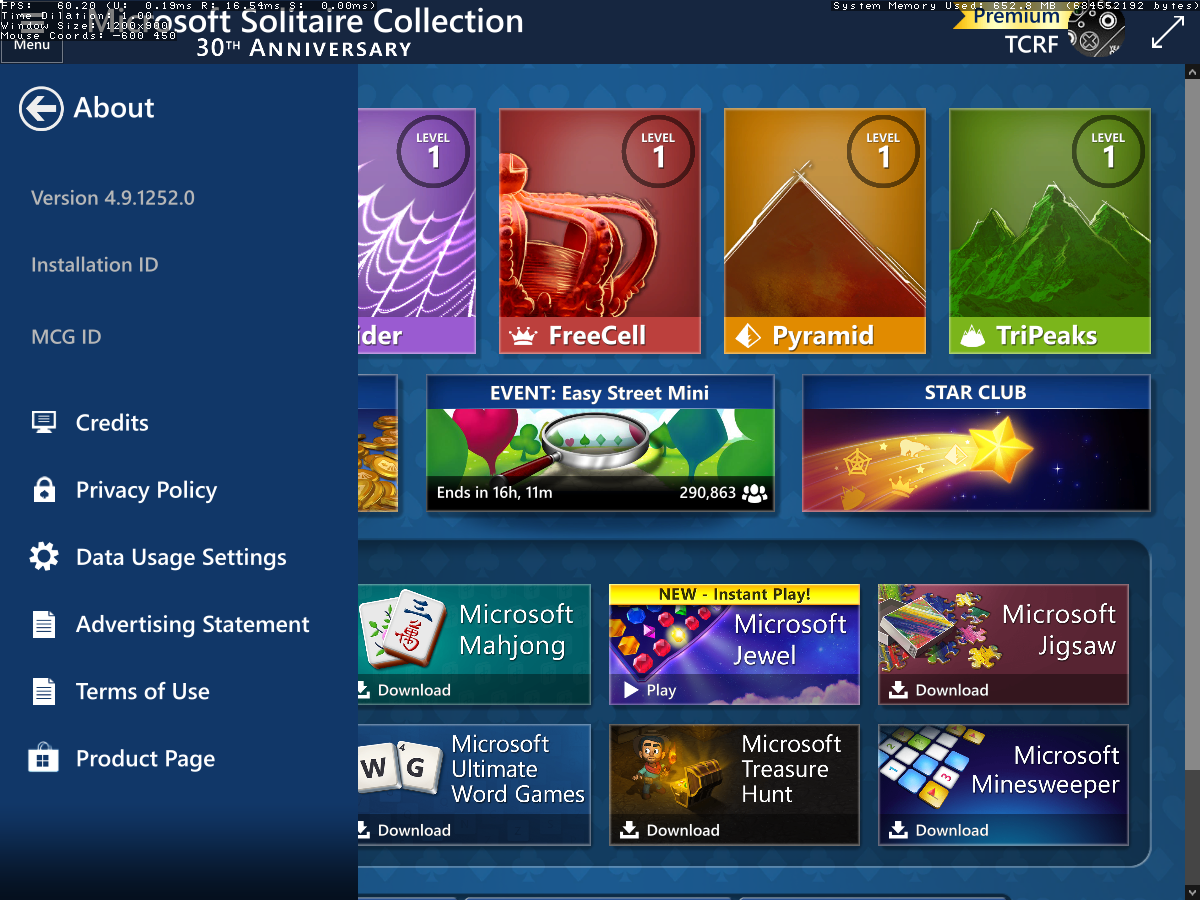Open the gold coins tile
The image size is (1200, 900).
click(x=378, y=443)
